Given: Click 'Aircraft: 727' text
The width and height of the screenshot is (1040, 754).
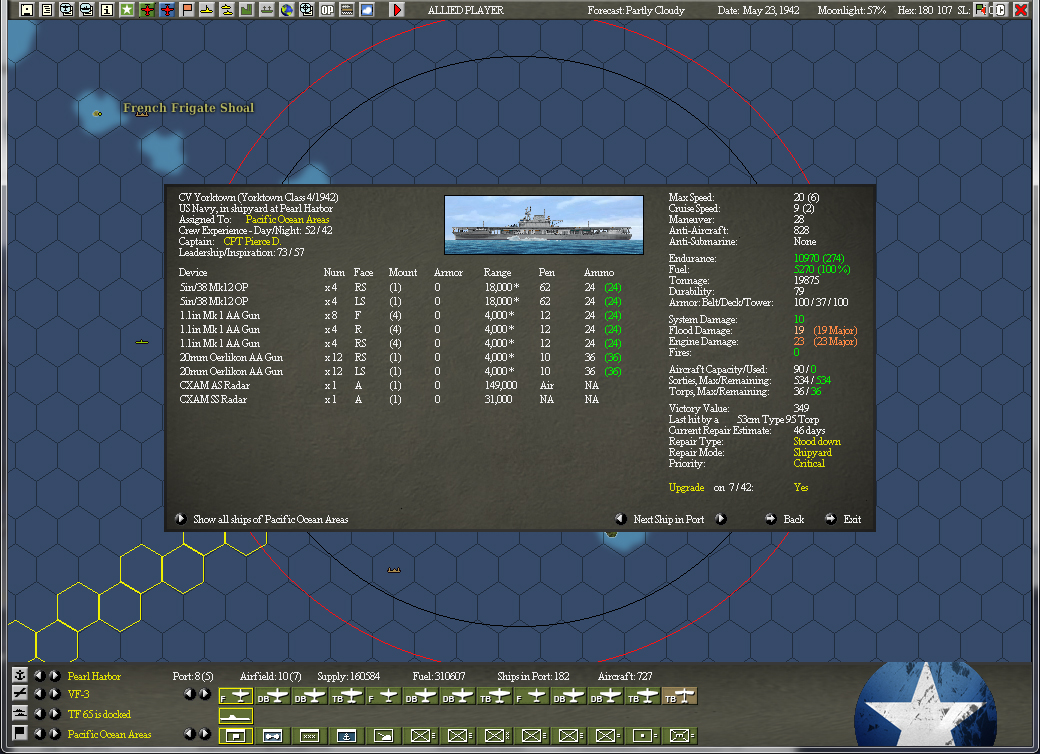Looking at the screenshot, I should point(625,676).
